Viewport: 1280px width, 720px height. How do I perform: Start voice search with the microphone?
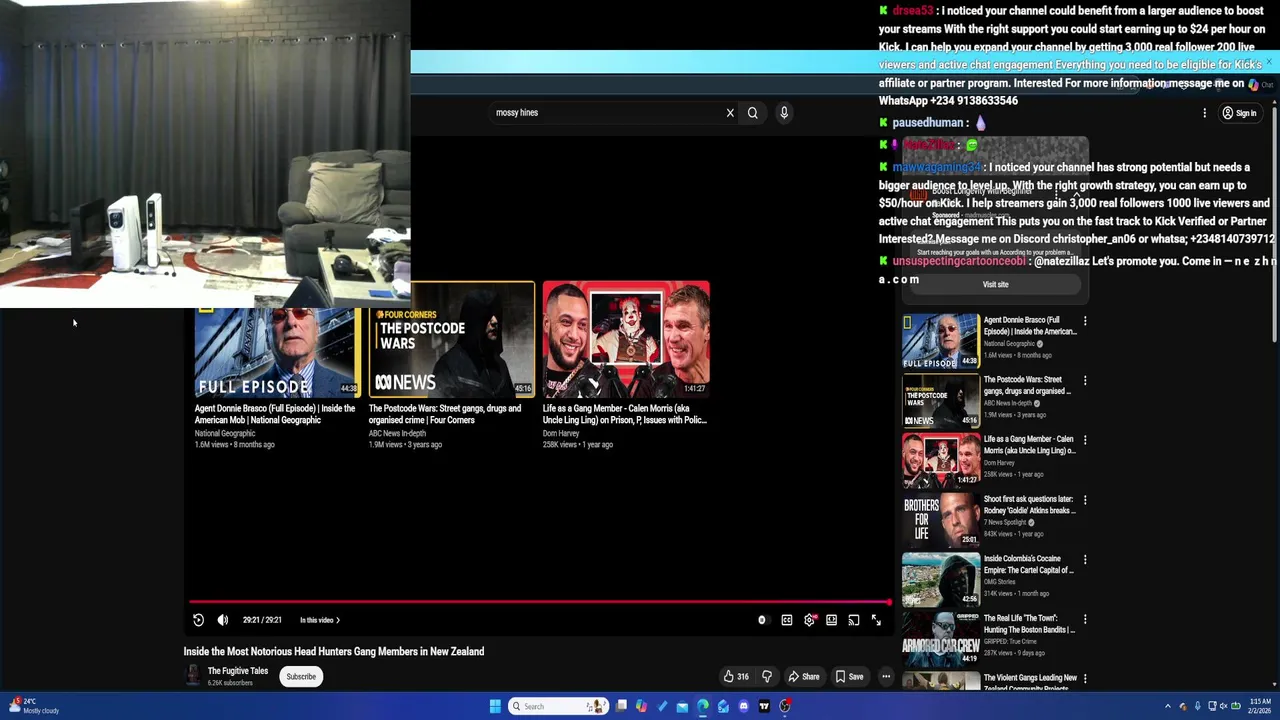pos(784,113)
